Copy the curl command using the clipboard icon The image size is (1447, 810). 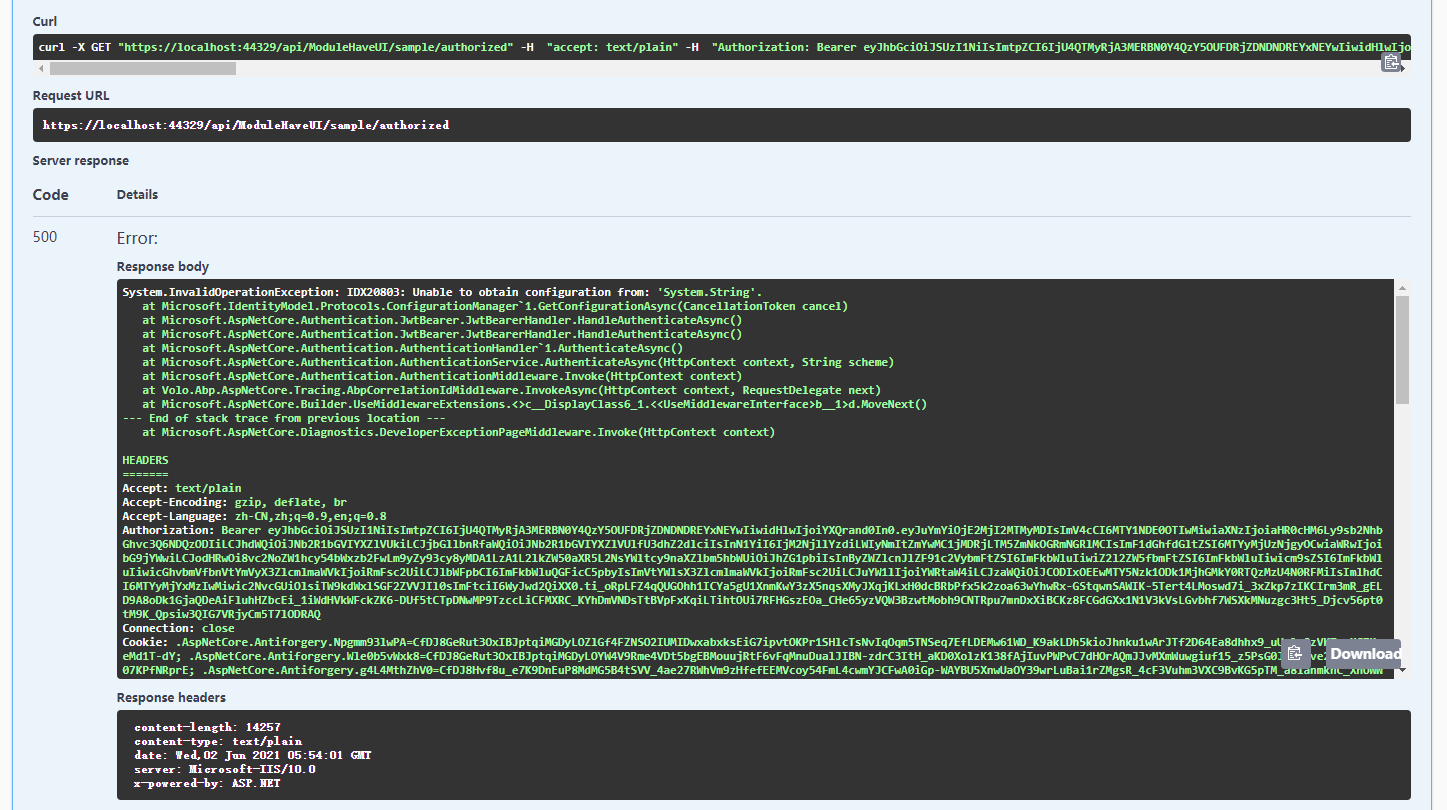[x=1393, y=61]
